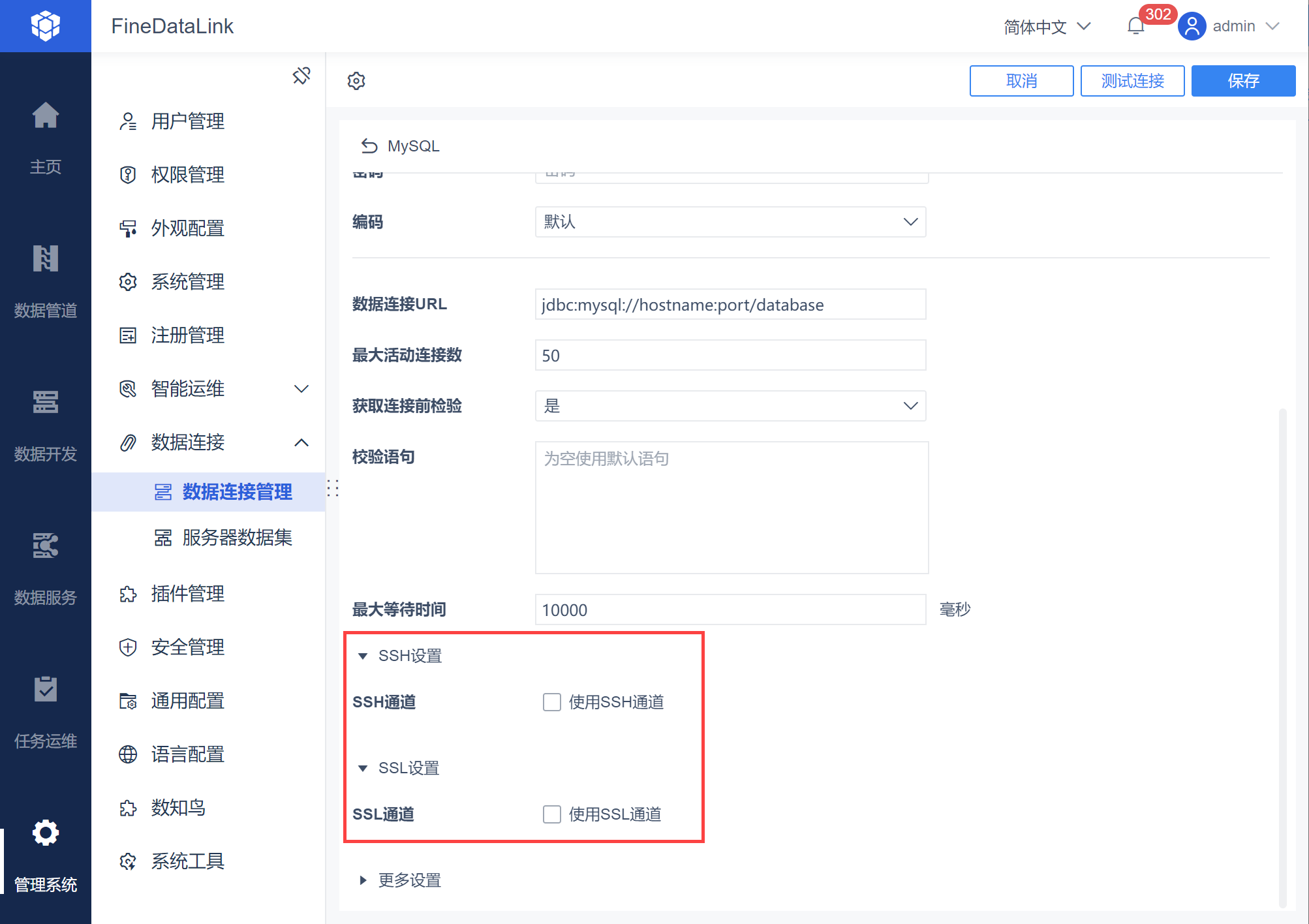1309x924 pixels.
Task: Enable the 使用SSL通道 checkbox
Action: point(552,814)
